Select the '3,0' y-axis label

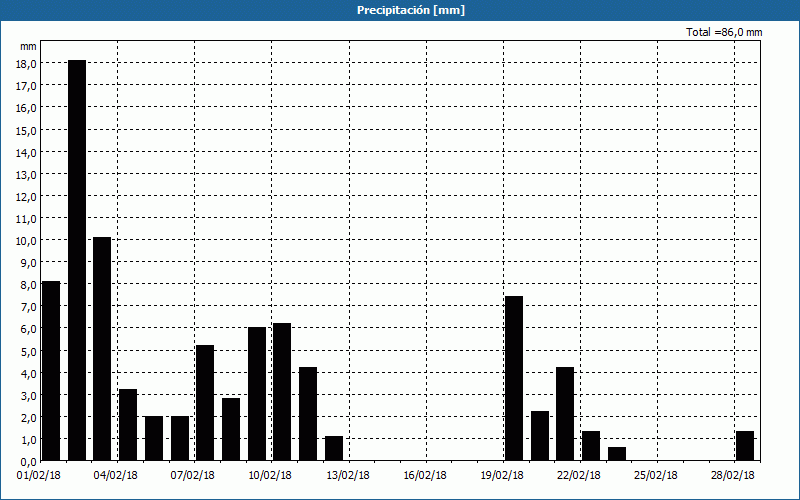coord(28,395)
